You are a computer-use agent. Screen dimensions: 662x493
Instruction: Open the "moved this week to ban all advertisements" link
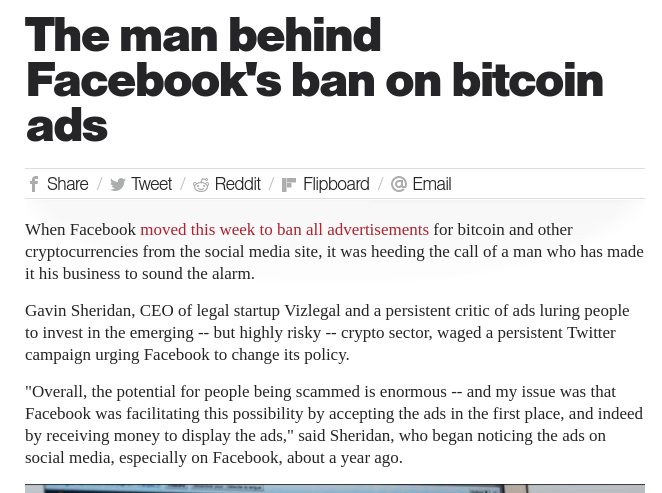[x=284, y=230]
